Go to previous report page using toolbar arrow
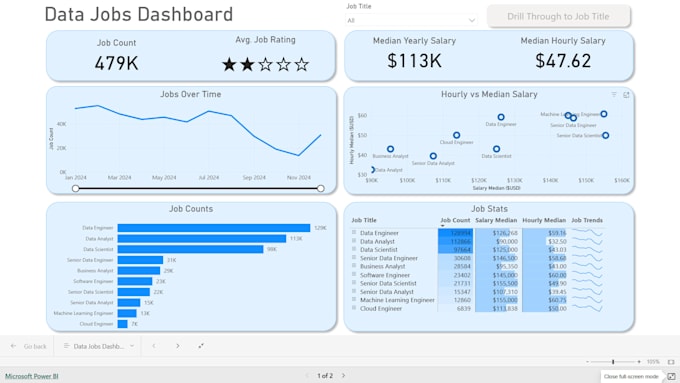The image size is (680, 383). pyautogui.click(x=154, y=346)
